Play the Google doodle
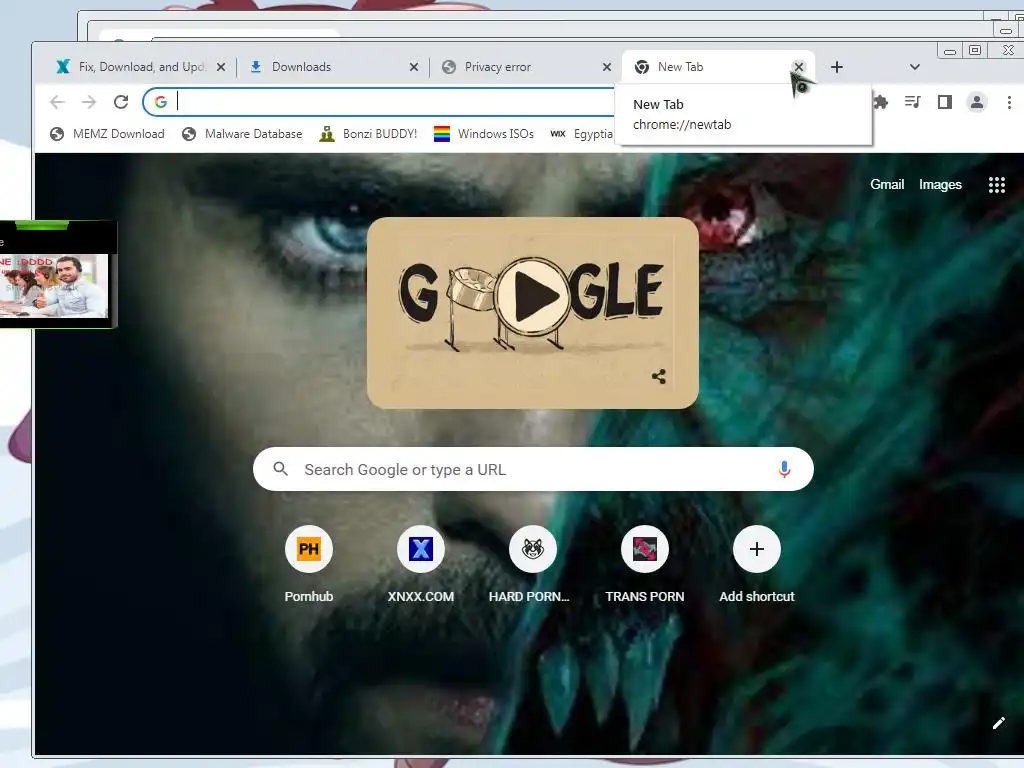 [533, 296]
